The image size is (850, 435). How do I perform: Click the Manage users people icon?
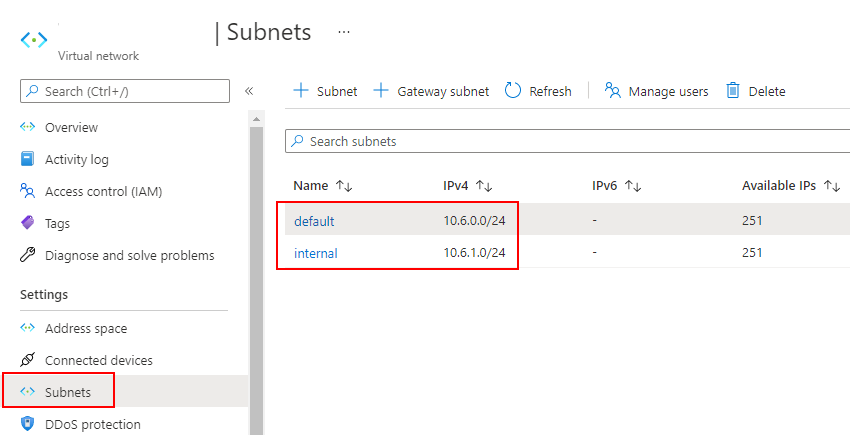(x=613, y=91)
